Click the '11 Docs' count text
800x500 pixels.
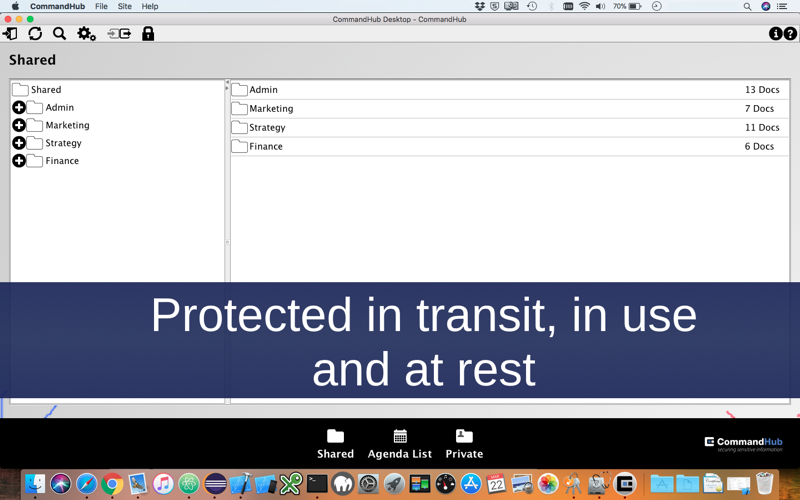[762, 128]
